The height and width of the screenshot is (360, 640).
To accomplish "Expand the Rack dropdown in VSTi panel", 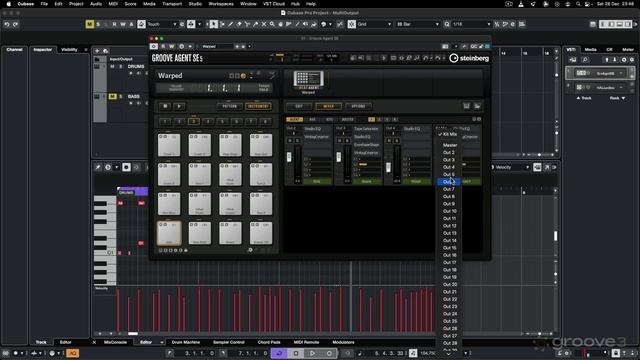I will click(617, 98).
